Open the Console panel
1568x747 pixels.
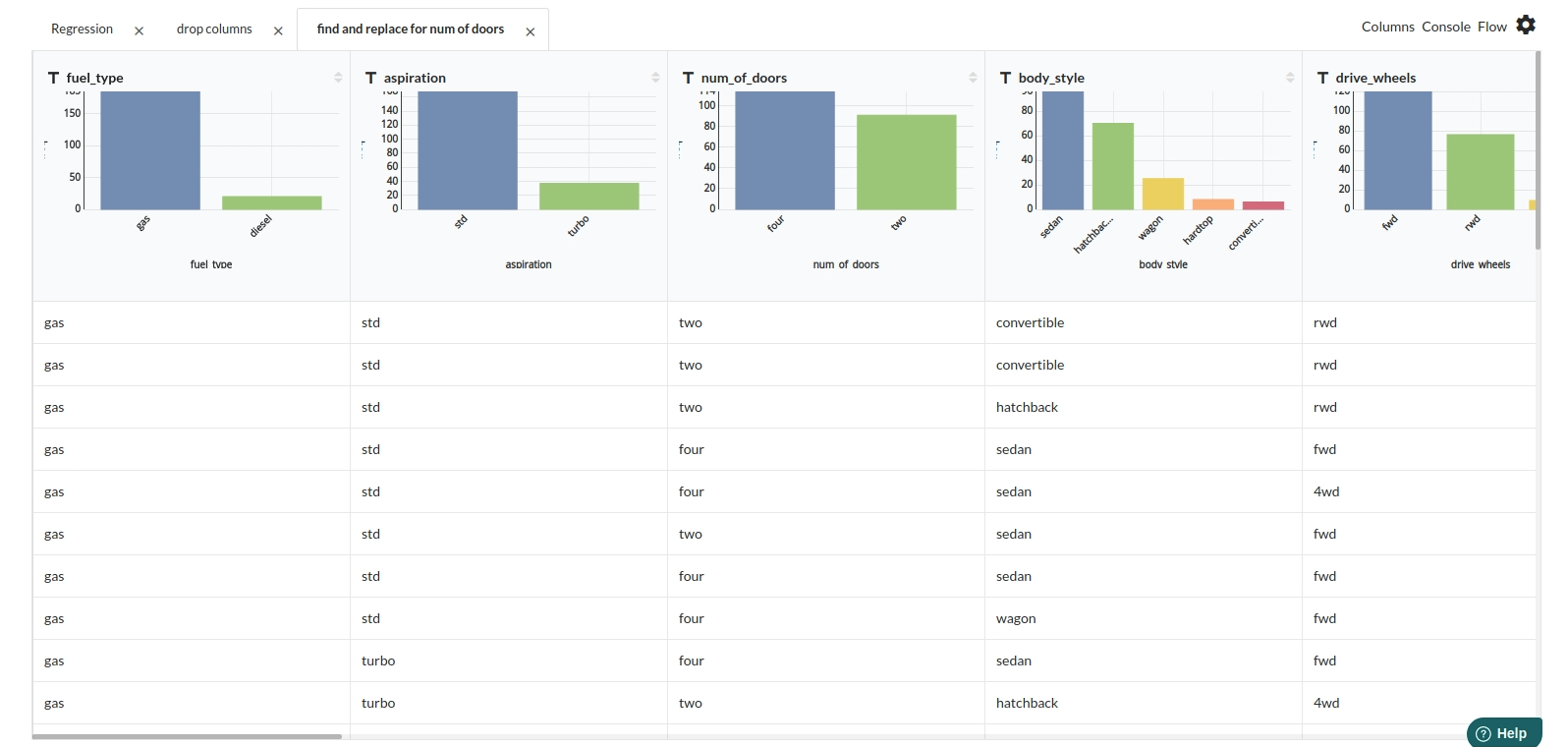tap(1445, 27)
